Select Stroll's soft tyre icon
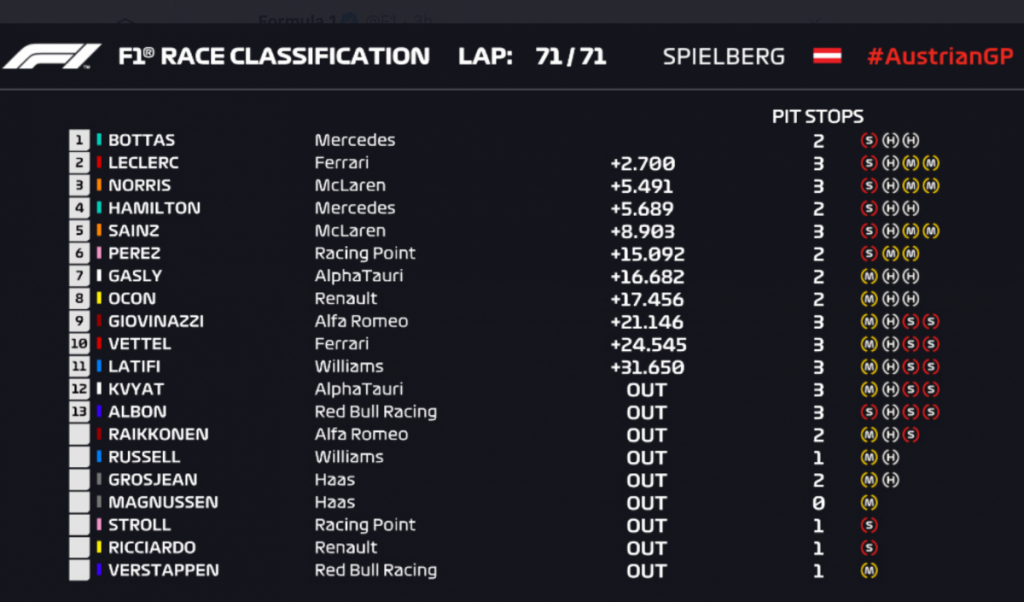The height and width of the screenshot is (602, 1024). click(x=868, y=525)
